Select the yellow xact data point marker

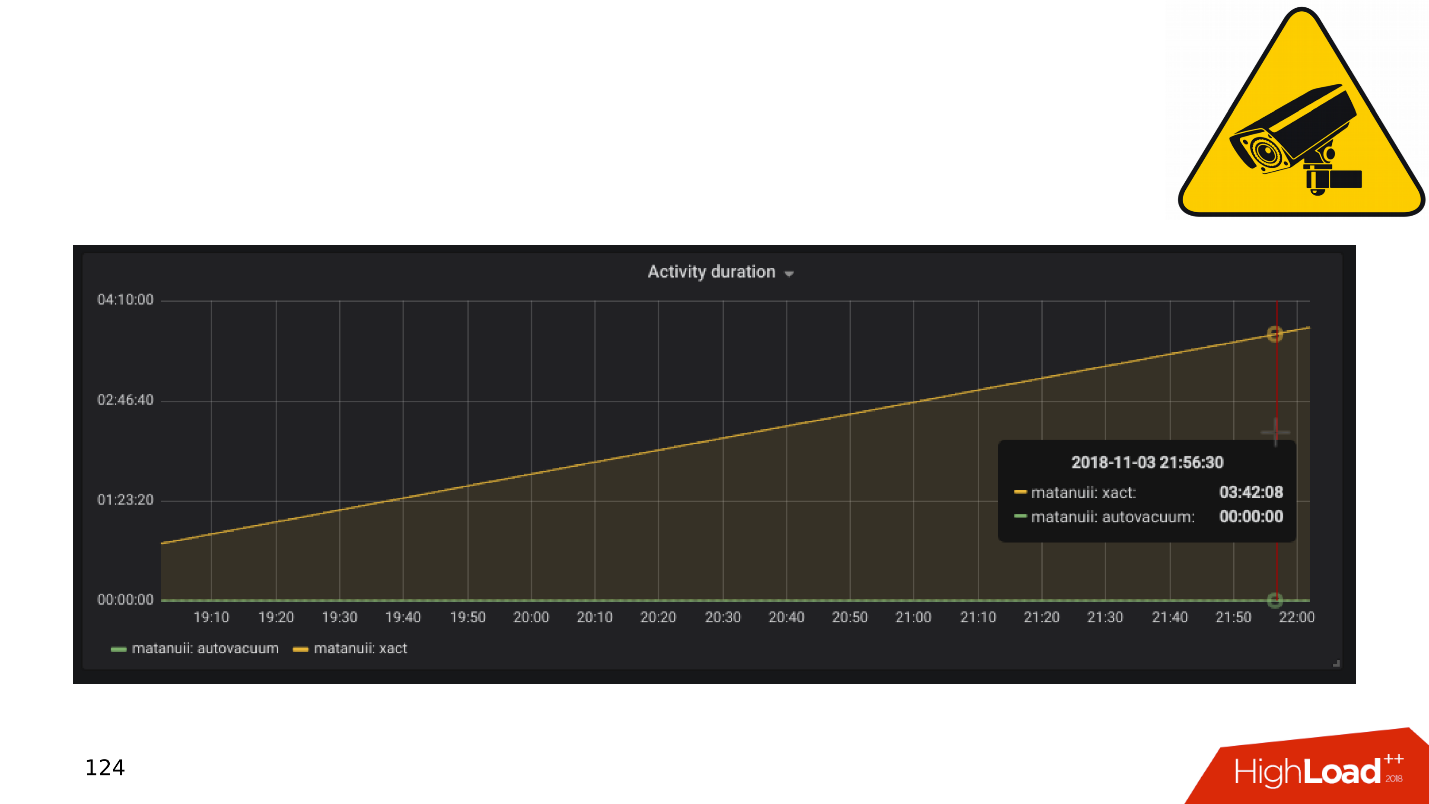point(1275,334)
